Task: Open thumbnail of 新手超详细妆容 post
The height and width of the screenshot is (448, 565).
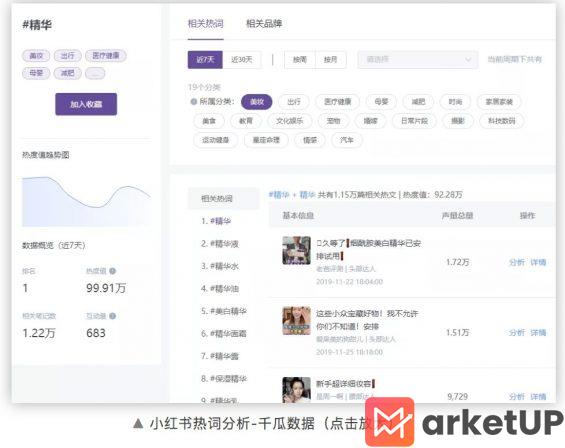Action: pos(296,390)
